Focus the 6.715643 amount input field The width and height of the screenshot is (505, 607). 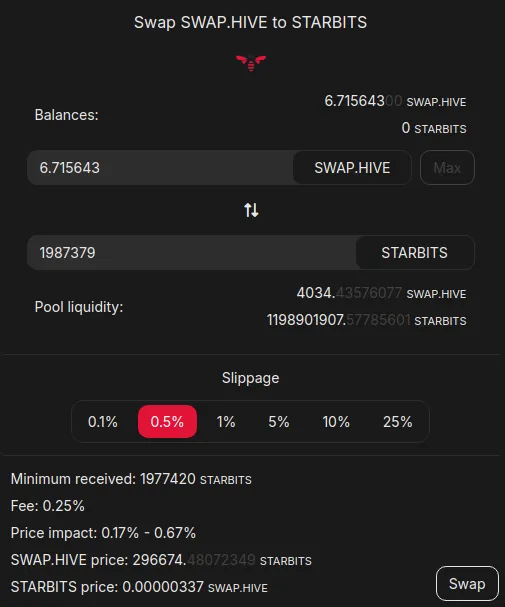click(x=160, y=168)
